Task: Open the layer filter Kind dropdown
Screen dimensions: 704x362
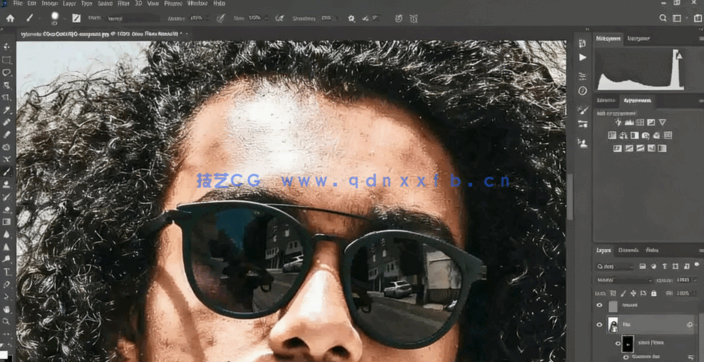Action: [615, 267]
